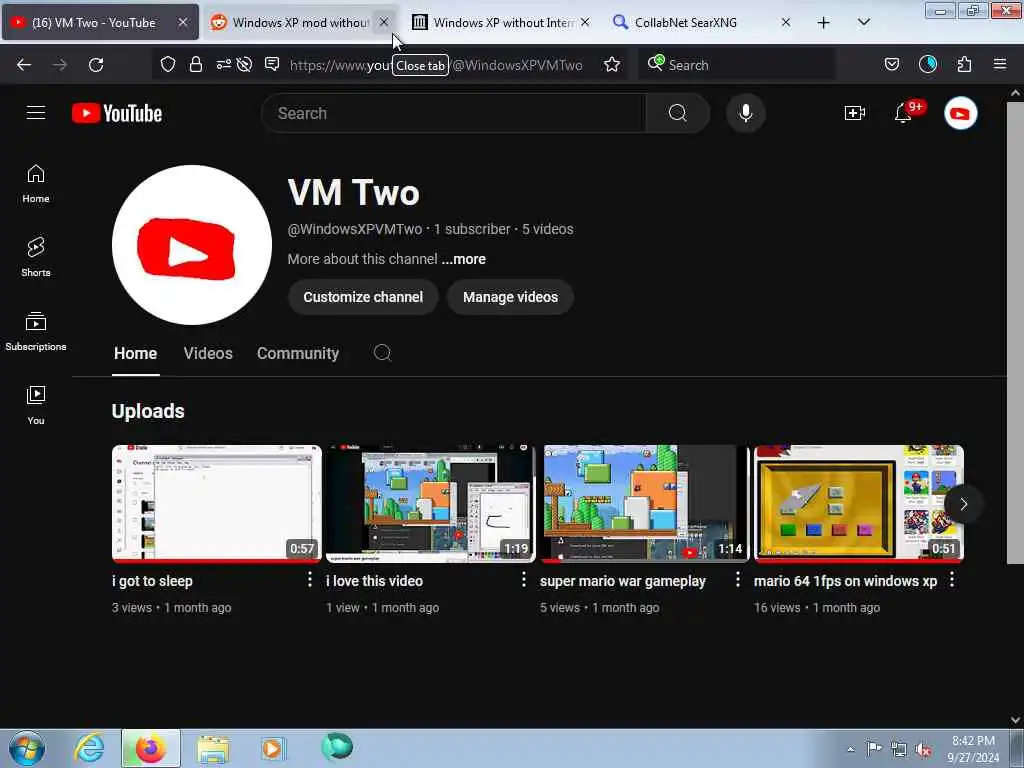Click the site padlock security icon
This screenshot has width=1024, height=768.
point(195,64)
